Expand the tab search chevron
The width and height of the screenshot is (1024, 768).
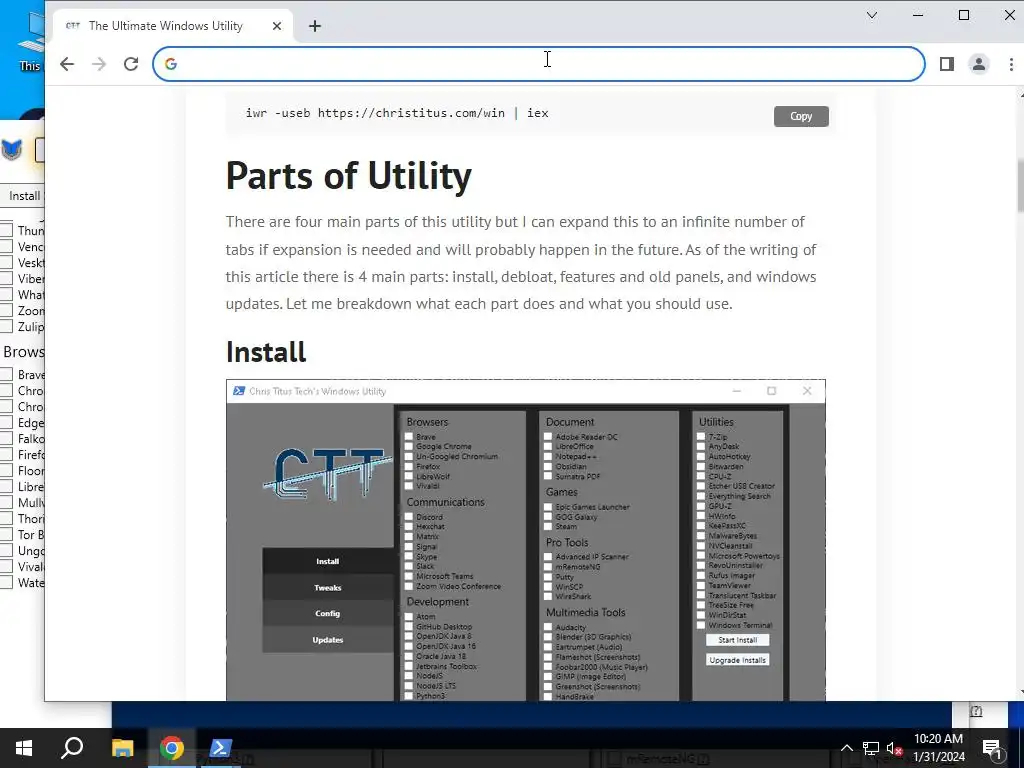pyautogui.click(x=872, y=15)
